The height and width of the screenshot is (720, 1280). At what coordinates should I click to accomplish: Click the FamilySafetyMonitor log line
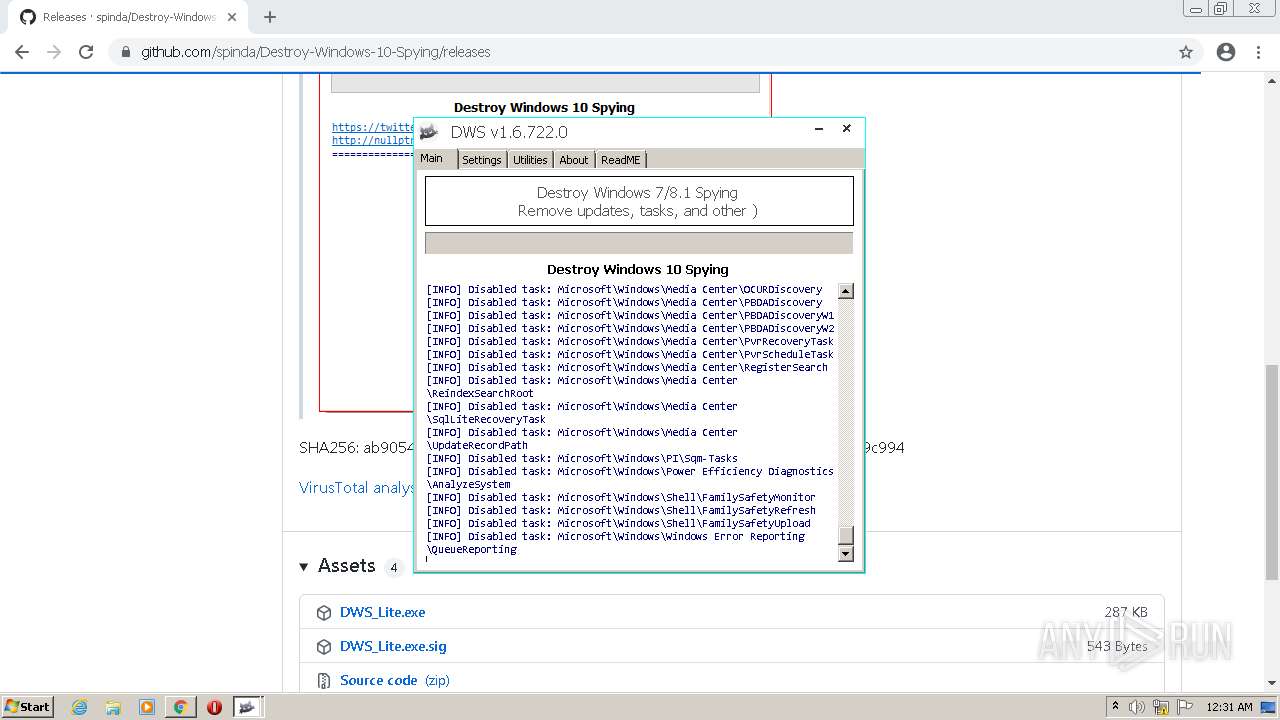click(x=621, y=497)
